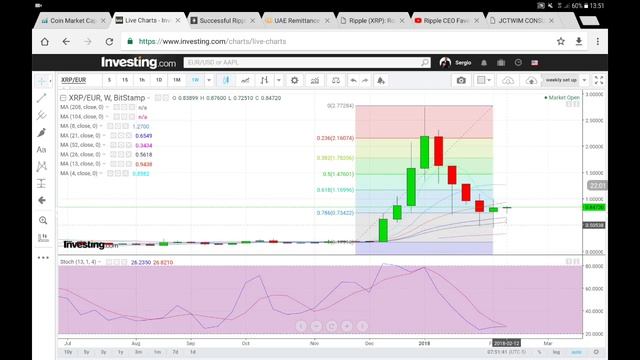Image resolution: width=640 pixels, height=360 pixels.
Task: Select the trend line drawing tool
Action: 42,98
